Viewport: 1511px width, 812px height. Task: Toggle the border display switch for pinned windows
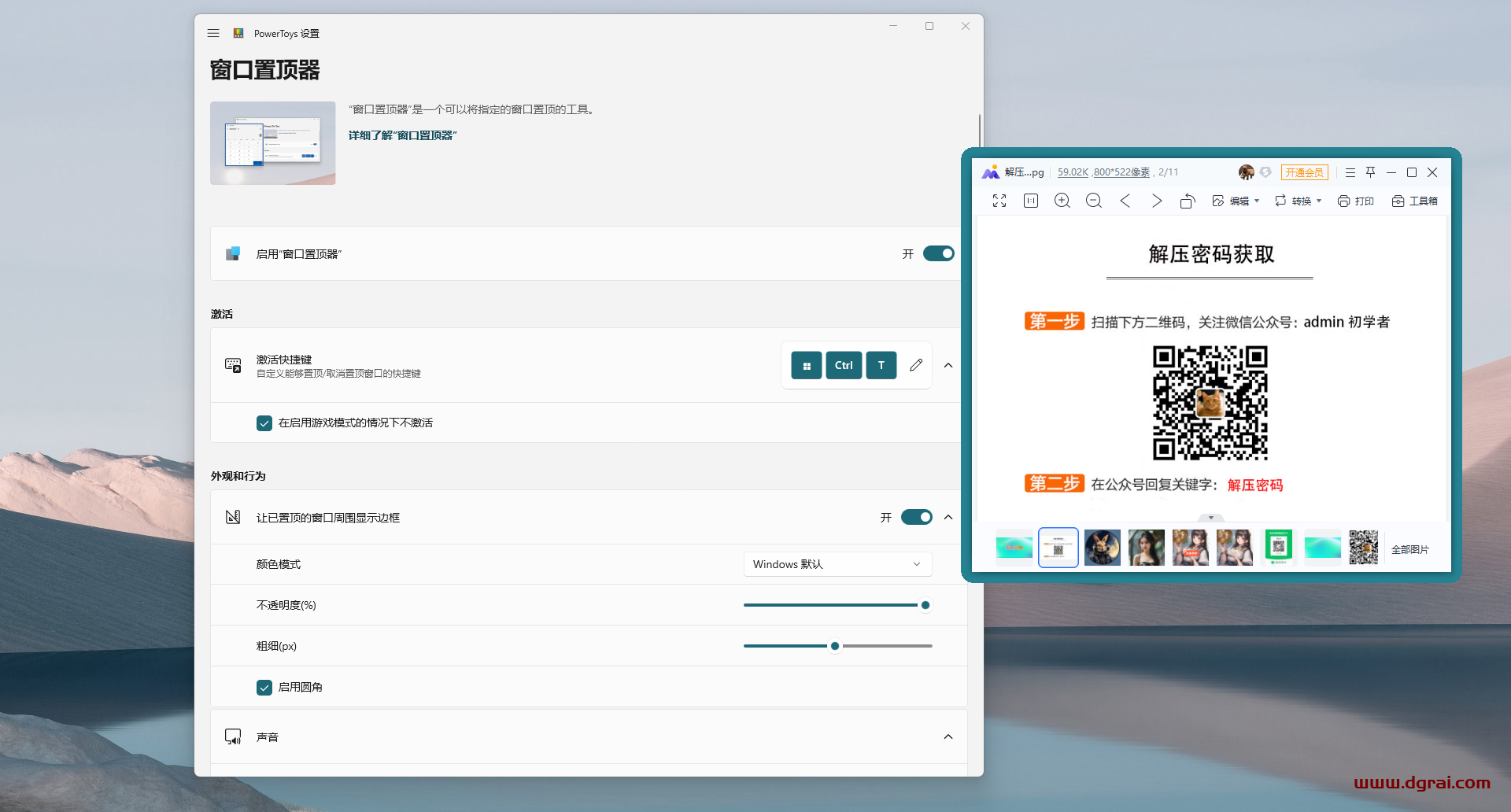click(916, 517)
